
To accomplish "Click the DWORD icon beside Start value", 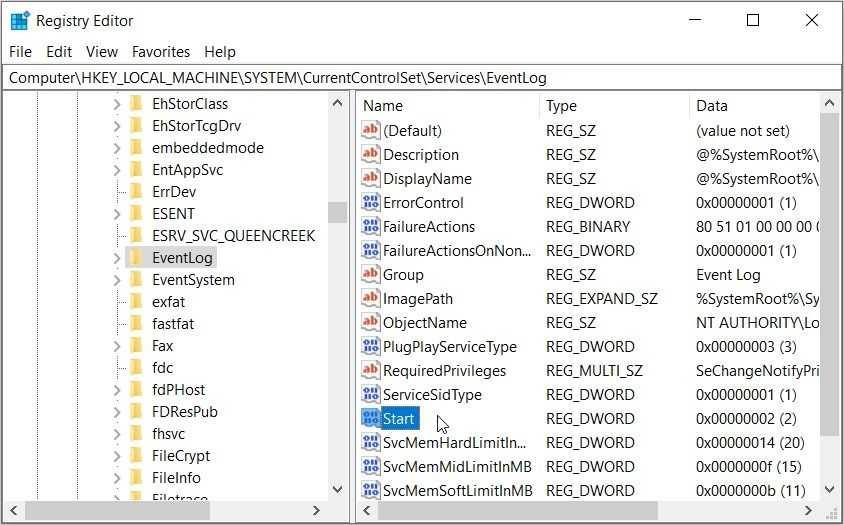I will point(370,419).
